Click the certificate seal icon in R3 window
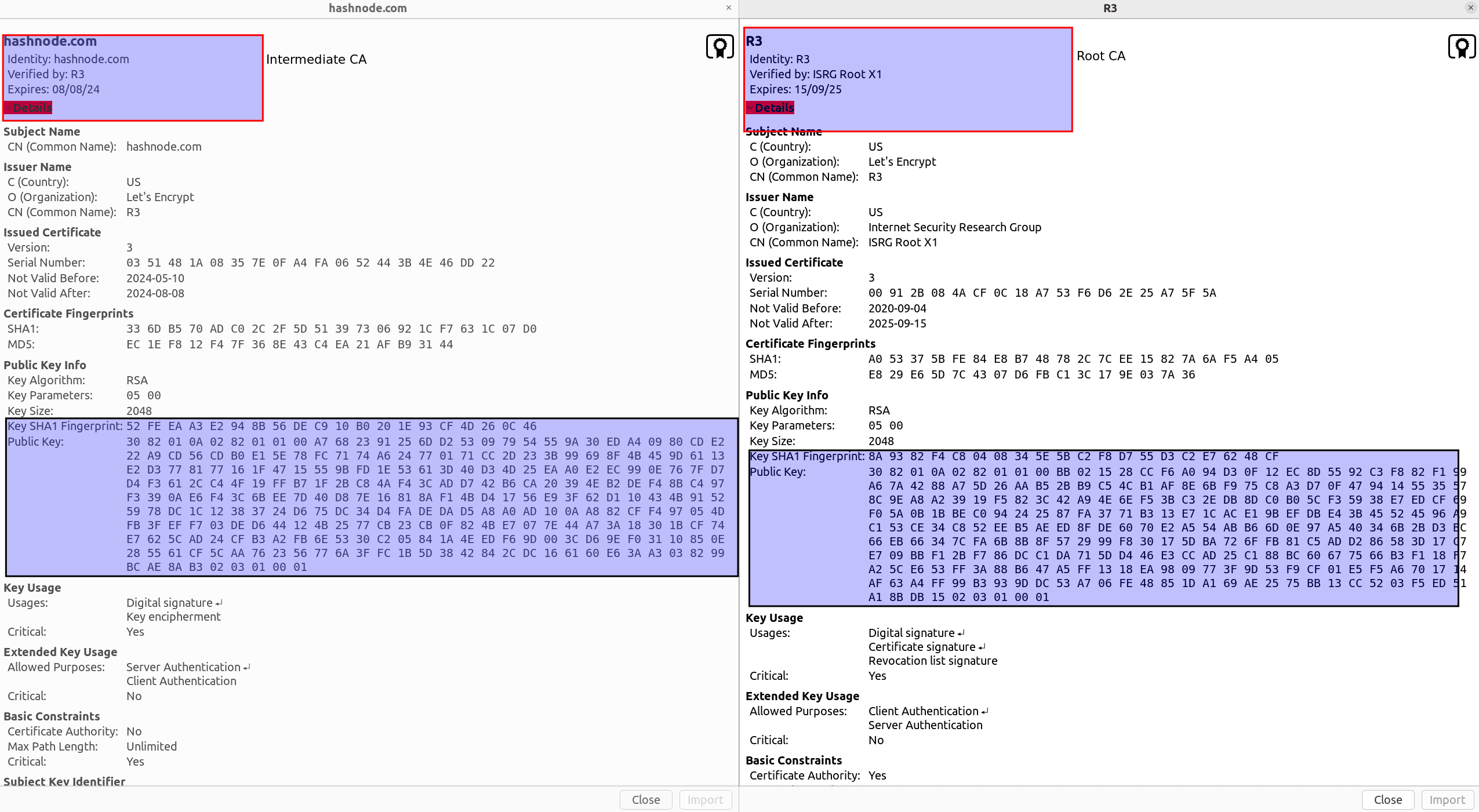1479x812 pixels. click(1462, 46)
